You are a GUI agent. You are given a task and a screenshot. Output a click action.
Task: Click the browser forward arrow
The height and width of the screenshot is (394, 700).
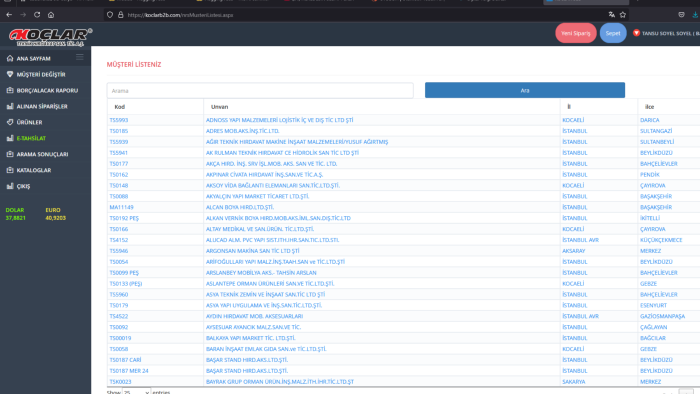coord(23,15)
